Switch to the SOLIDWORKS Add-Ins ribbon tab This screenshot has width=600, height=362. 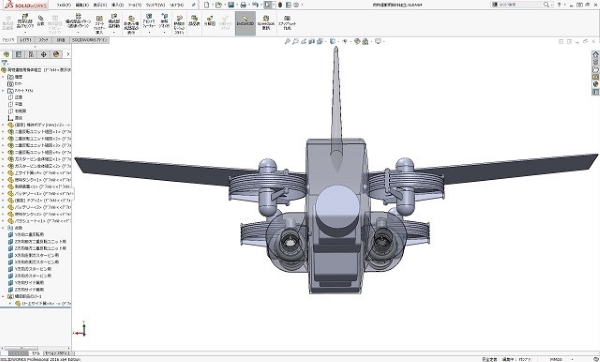(90, 40)
